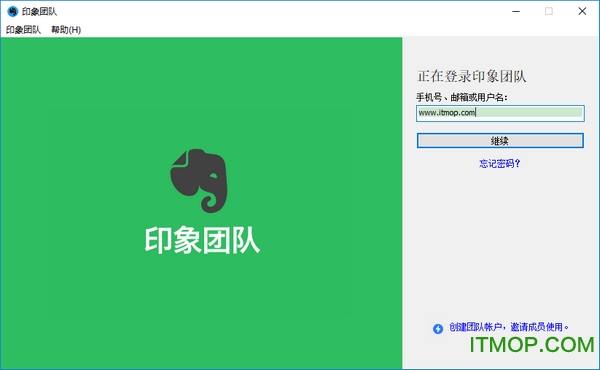This screenshot has height=370, width=600.
Task: Click the 继续 button
Action: 500,140
